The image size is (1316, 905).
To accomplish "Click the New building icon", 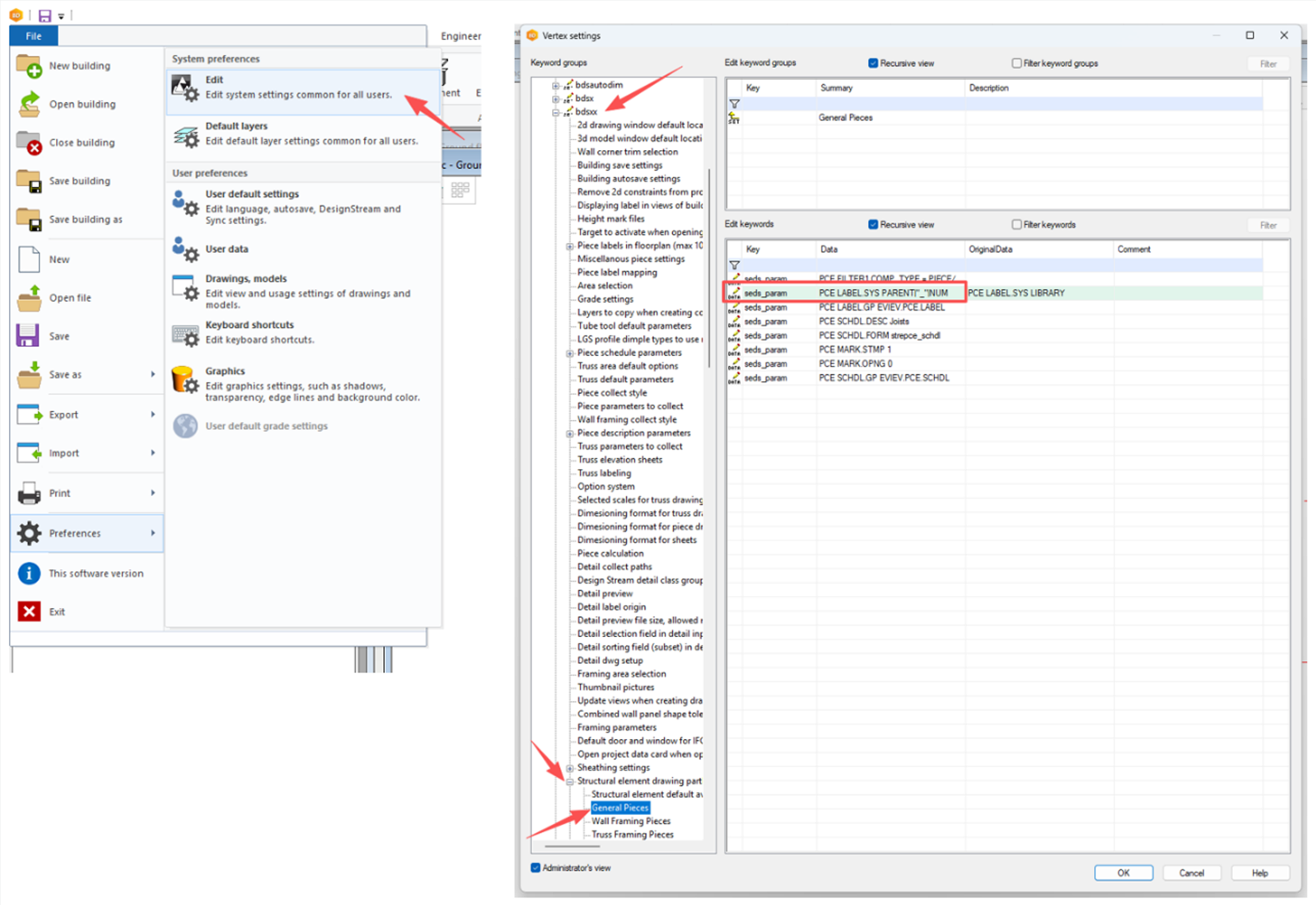I will point(28,66).
